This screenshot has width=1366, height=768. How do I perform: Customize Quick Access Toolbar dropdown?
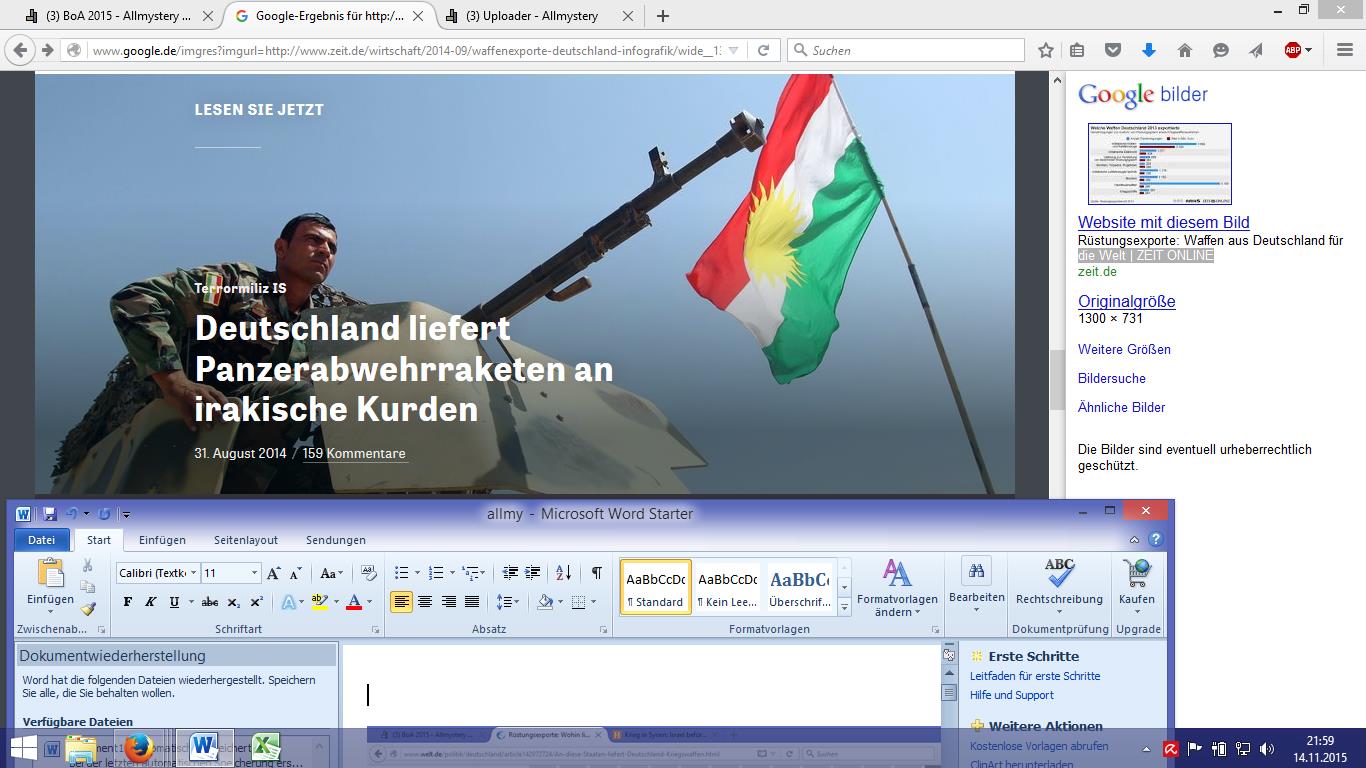(x=125, y=514)
